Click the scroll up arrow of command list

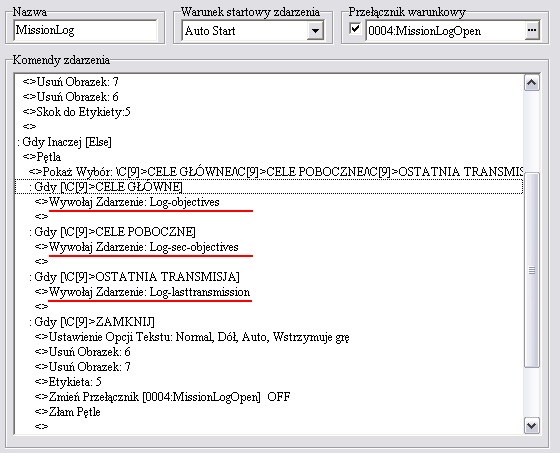(x=532, y=83)
